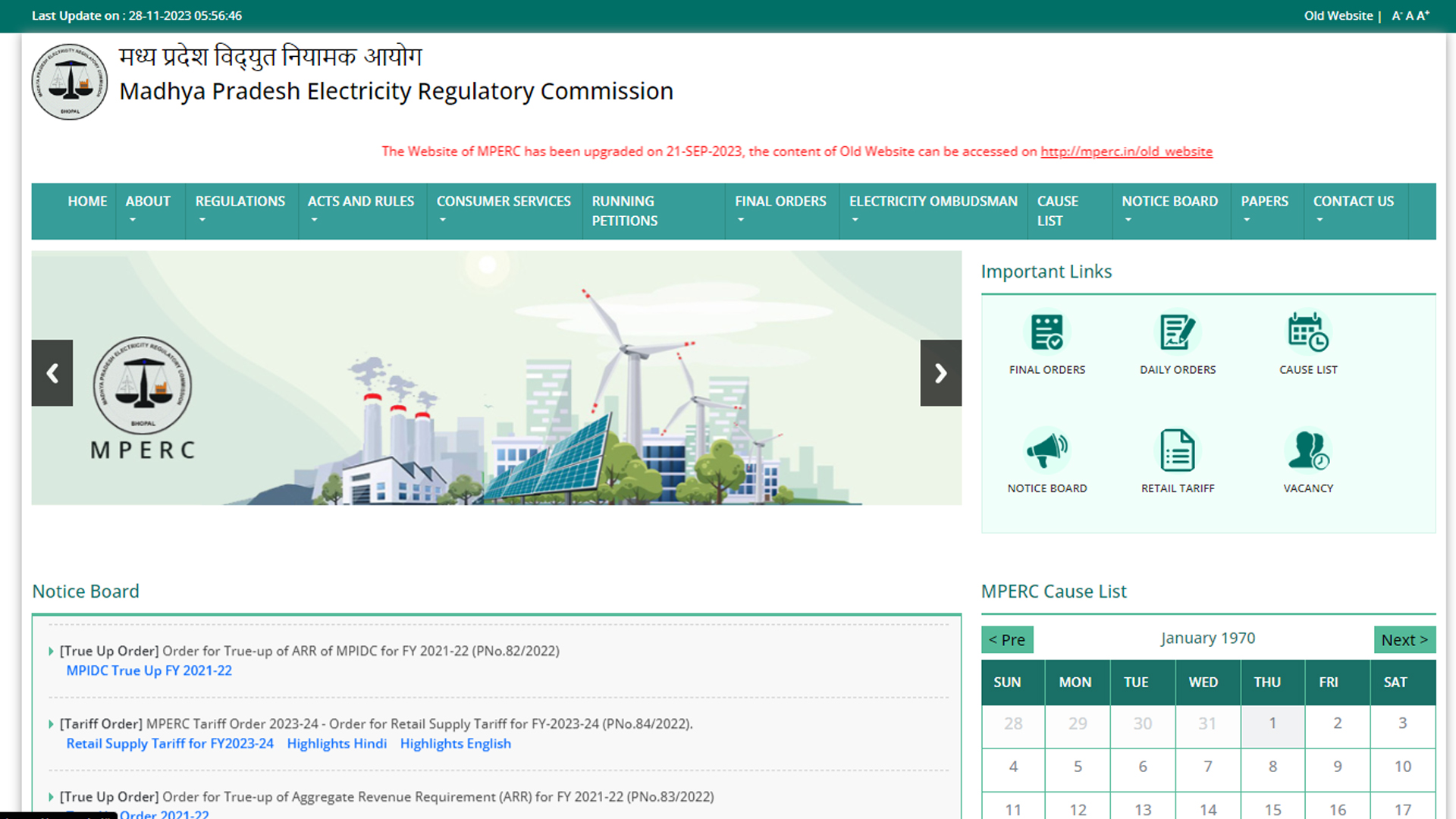Viewport: 1456px width, 819px height.
Task: Open the Daily Orders icon link
Action: tap(1178, 333)
